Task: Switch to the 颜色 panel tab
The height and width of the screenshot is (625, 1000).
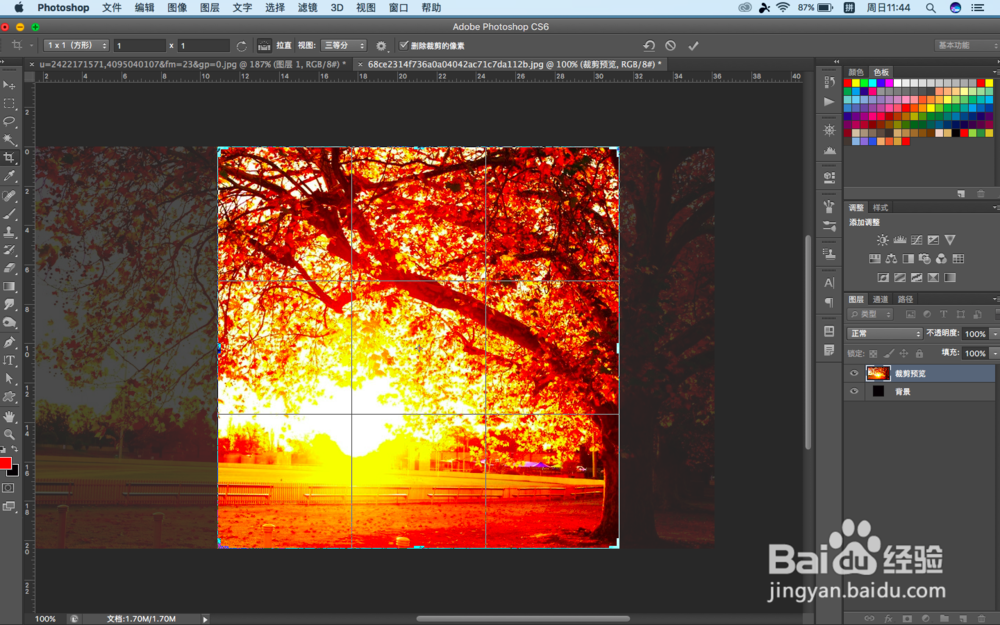Action: point(856,72)
